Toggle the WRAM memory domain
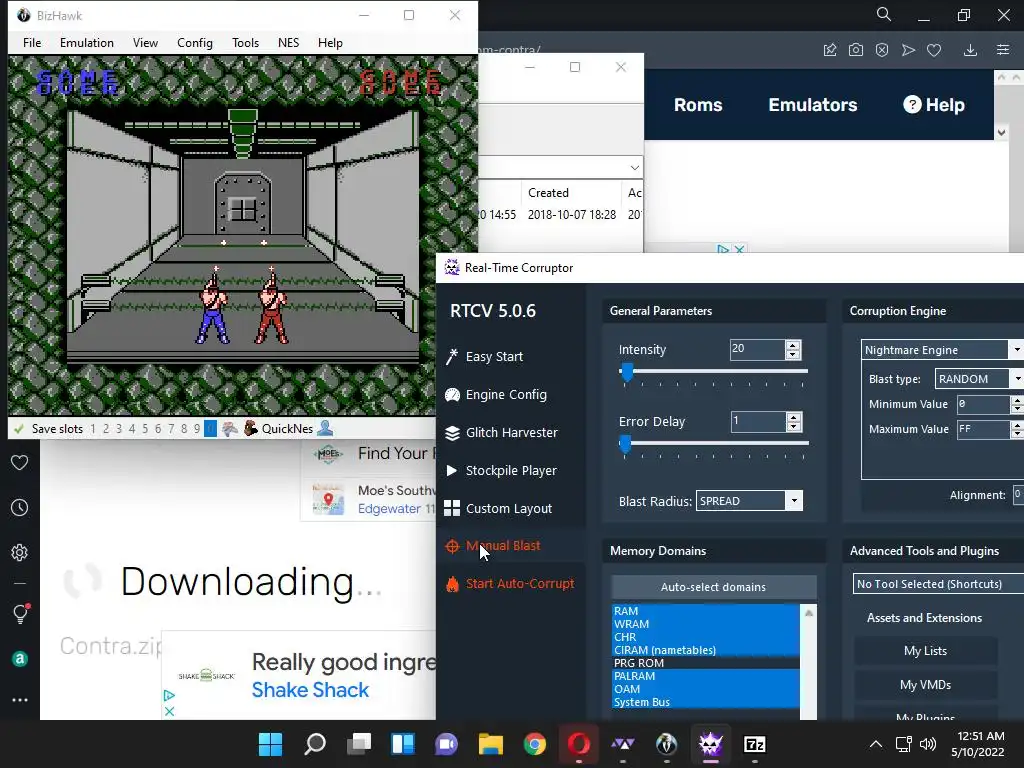 click(x=705, y=624)
